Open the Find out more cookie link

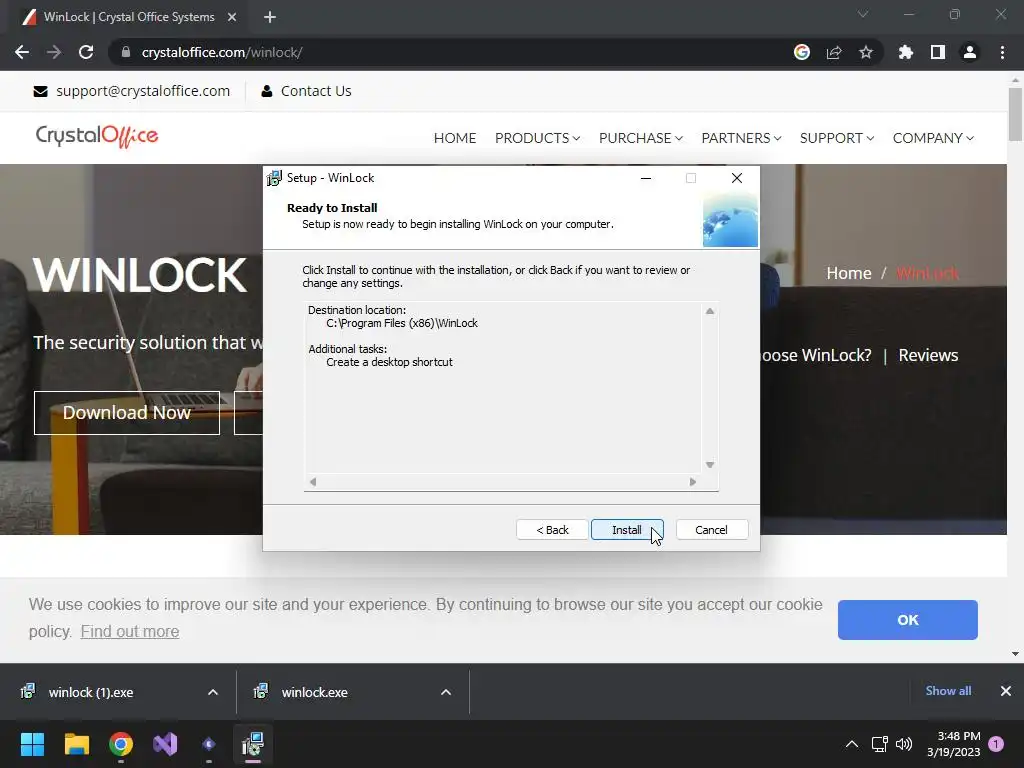129,632
